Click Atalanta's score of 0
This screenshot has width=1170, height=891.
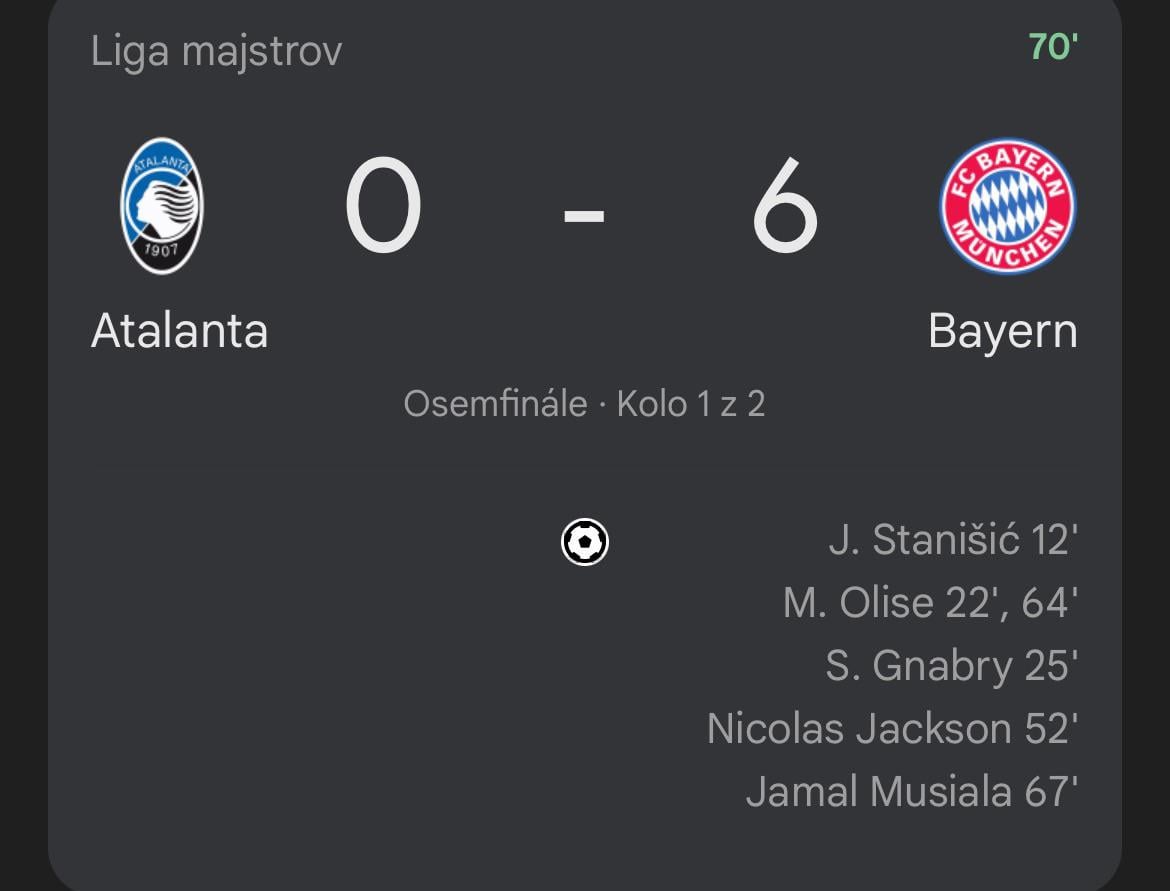pyautogui.click(x=383, y=207)
